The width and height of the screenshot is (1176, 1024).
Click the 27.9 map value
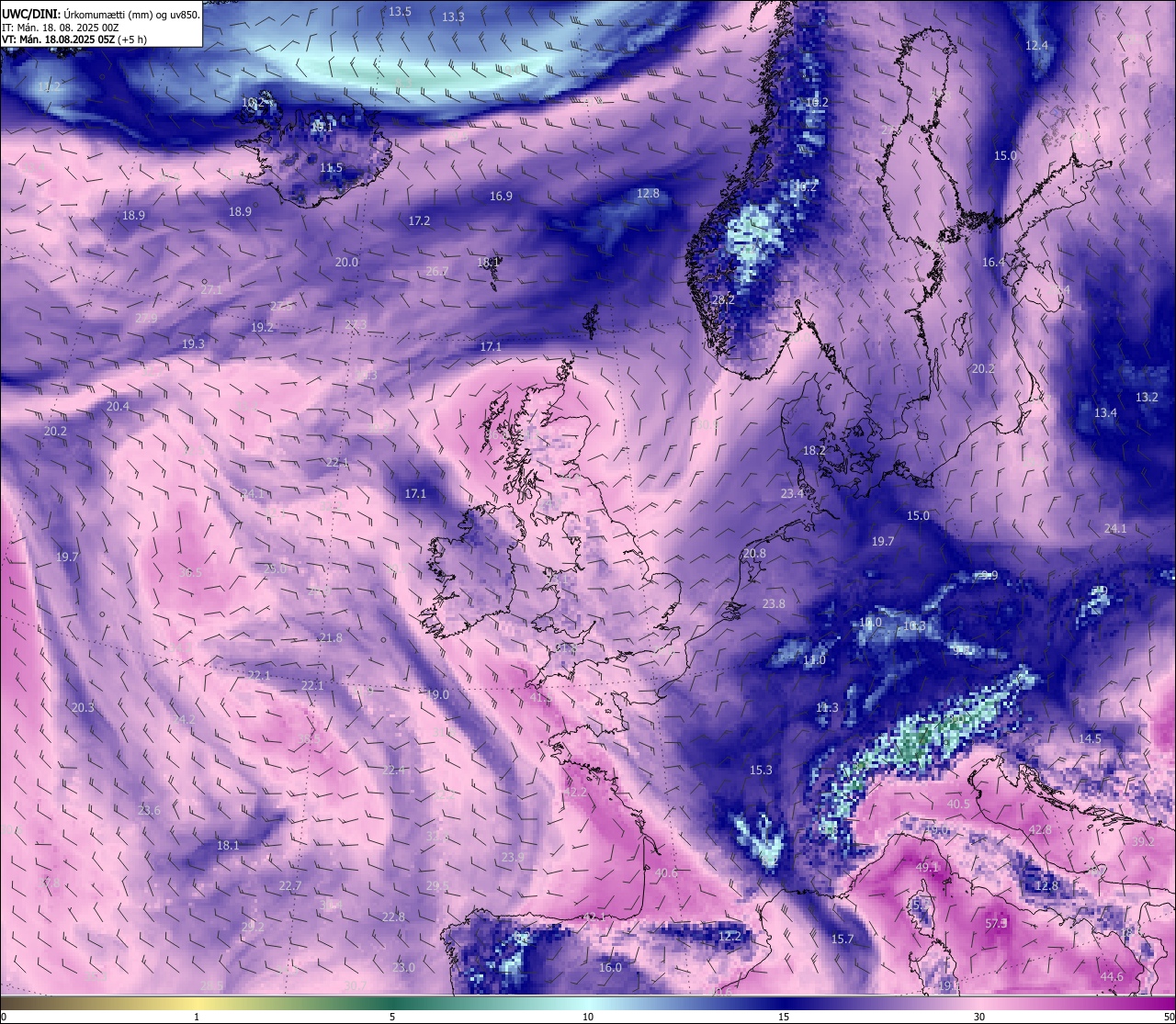coord(146,318)
